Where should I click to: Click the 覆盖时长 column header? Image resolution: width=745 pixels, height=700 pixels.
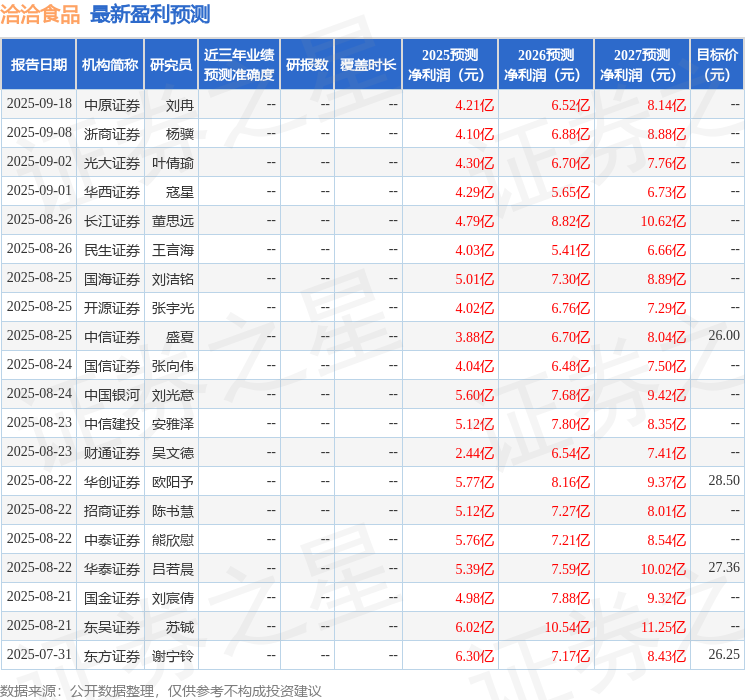coord(368,64)
